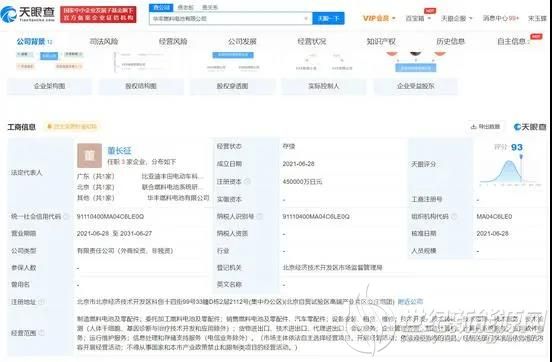Select the organization code MA04C6LE0
Viewport: 552px width, 362px height.
(494, 217)
